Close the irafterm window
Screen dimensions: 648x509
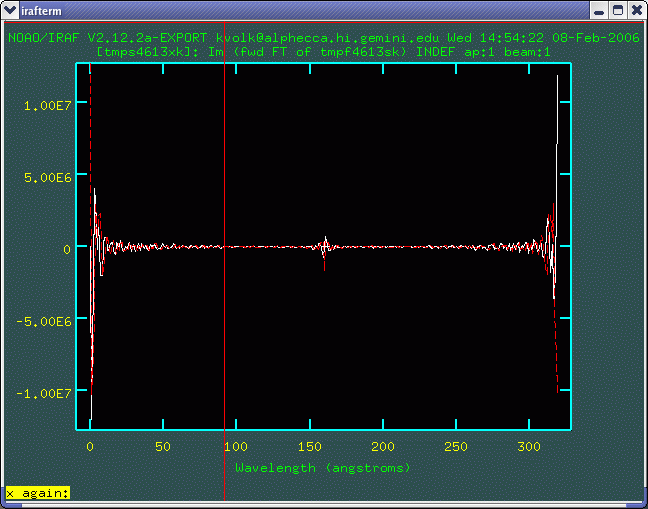tap(637, 10)
